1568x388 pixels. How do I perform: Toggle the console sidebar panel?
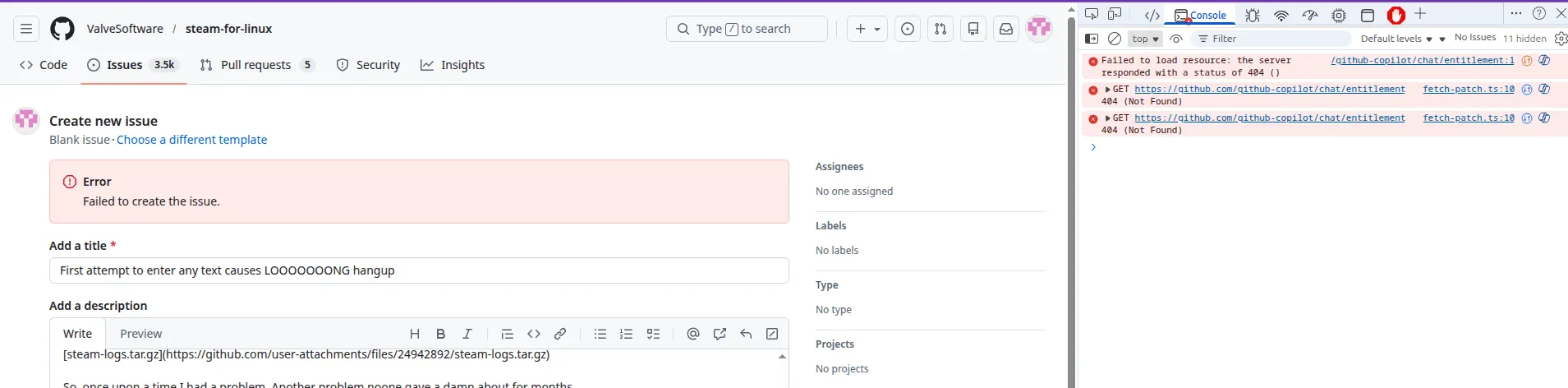click(1092, 39)
